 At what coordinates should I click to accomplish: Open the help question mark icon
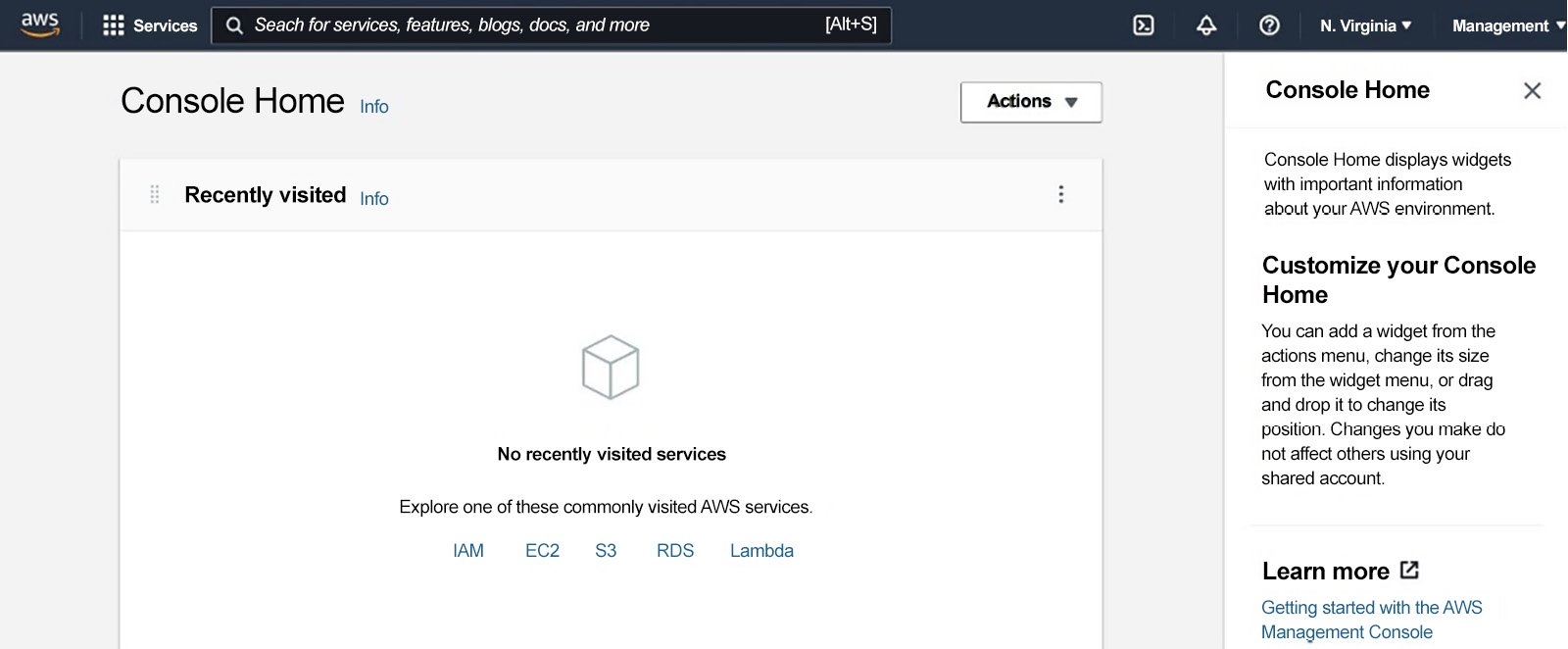pyautogui.click(x=1269, y=25)
